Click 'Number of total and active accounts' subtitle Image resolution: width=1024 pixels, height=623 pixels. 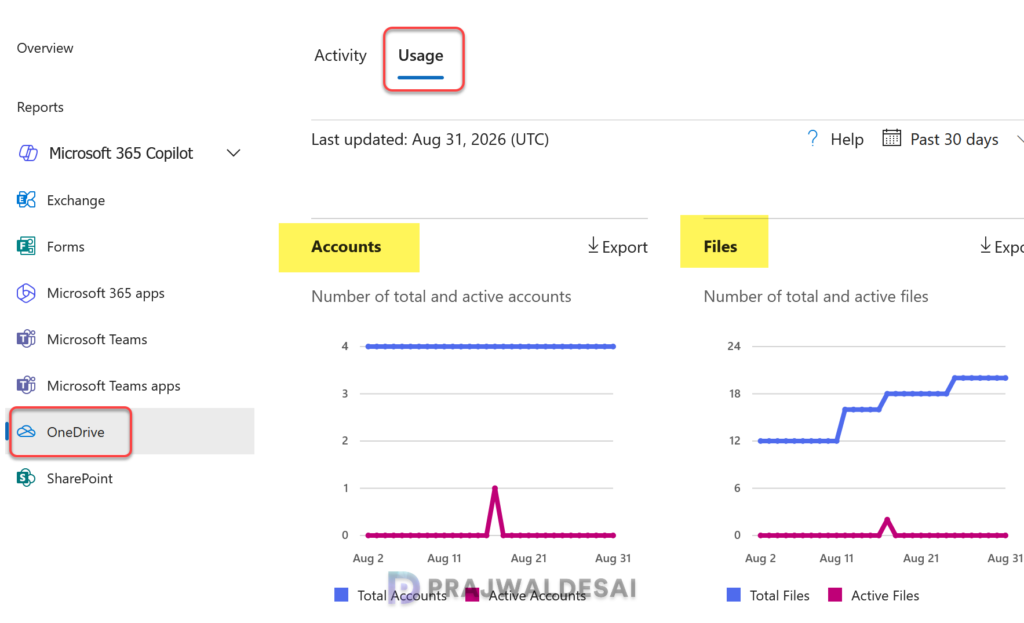click(x=441, y=296)
